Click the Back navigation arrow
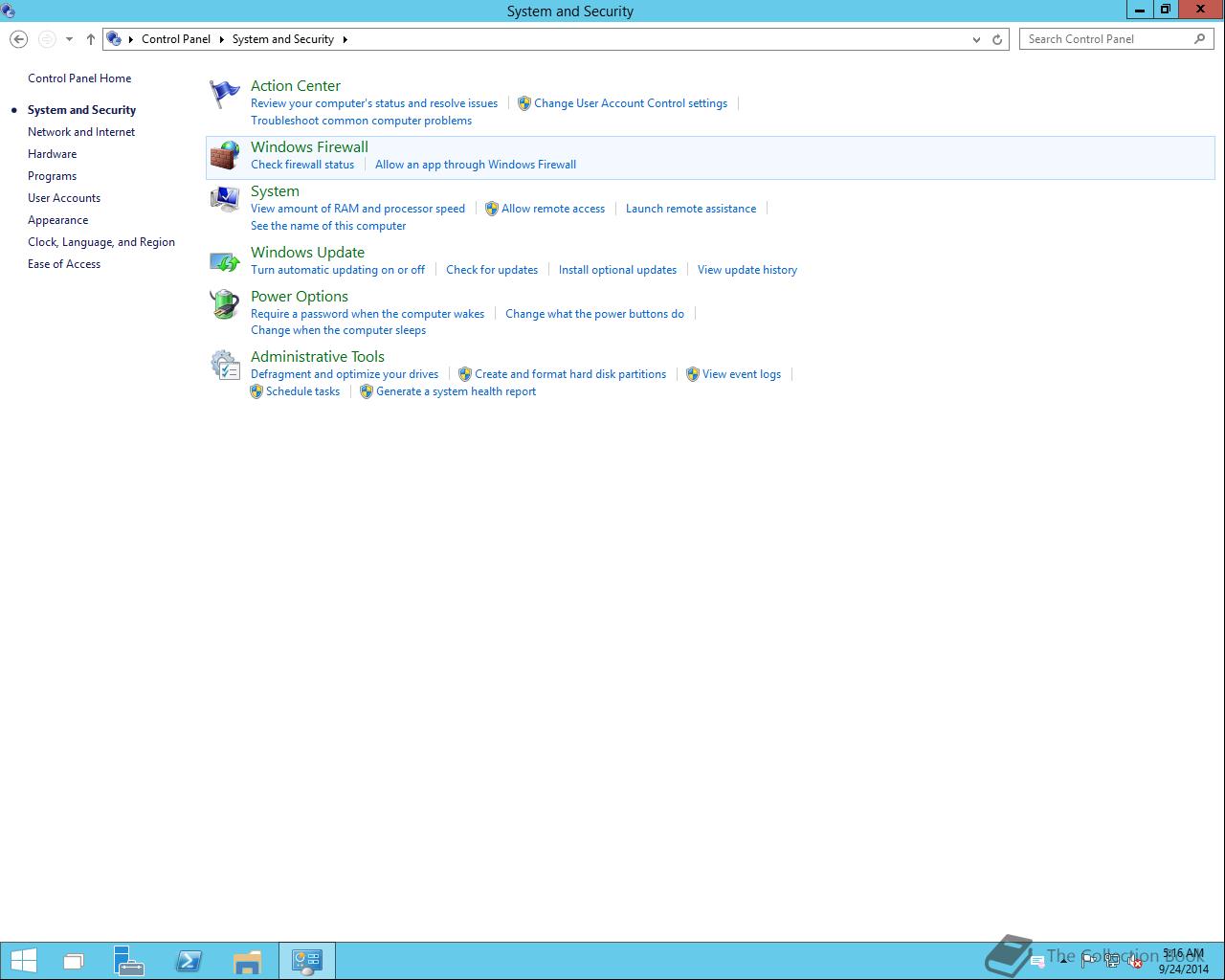 point(18,39)
